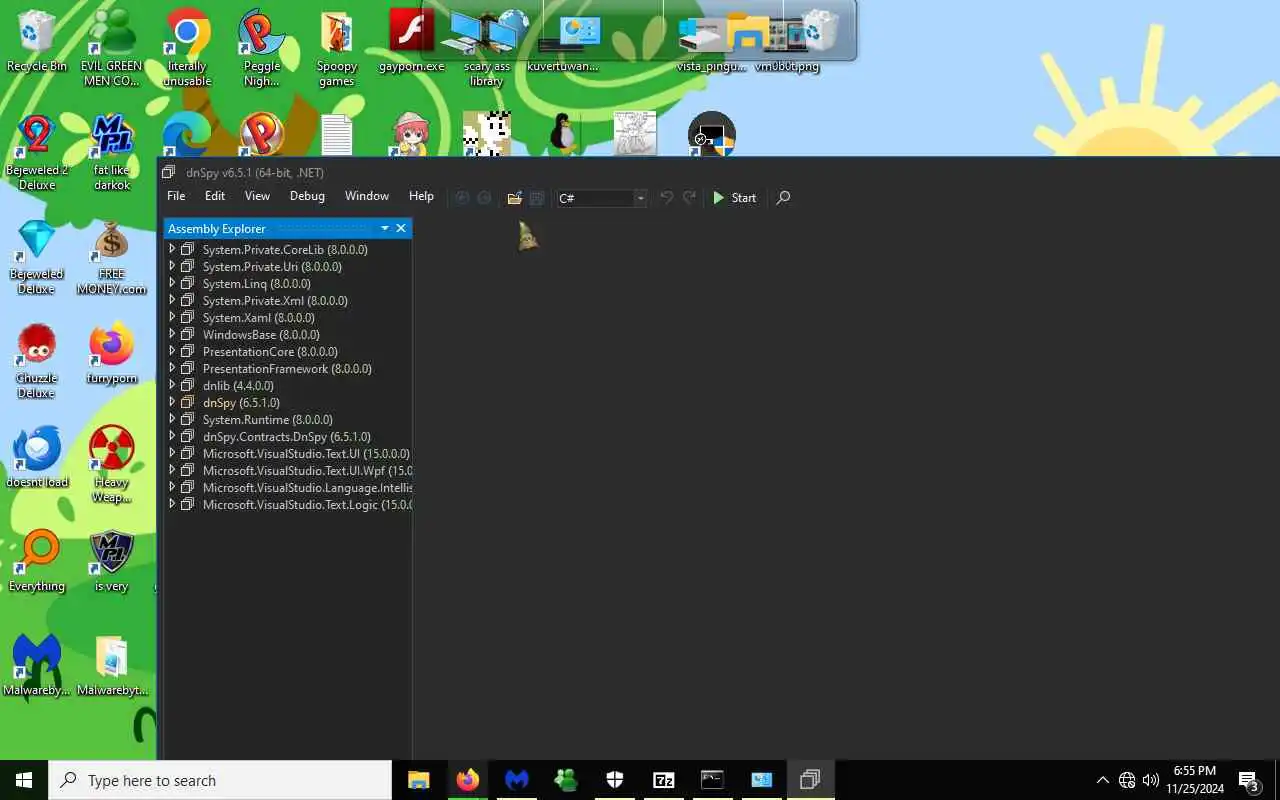This screenshot has width=1280, height=800.
Task: Select dnSpy.Contracts.DnSpy (6.5.1.0) row
Action: click(288, 436)
